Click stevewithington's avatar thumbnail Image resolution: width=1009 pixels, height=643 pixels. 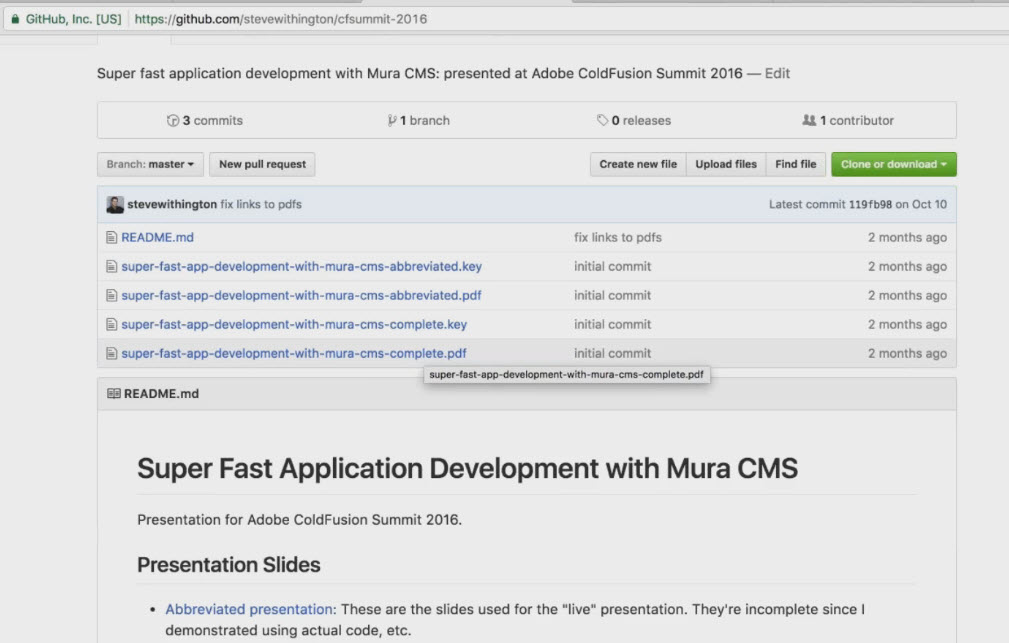[115, 205]
